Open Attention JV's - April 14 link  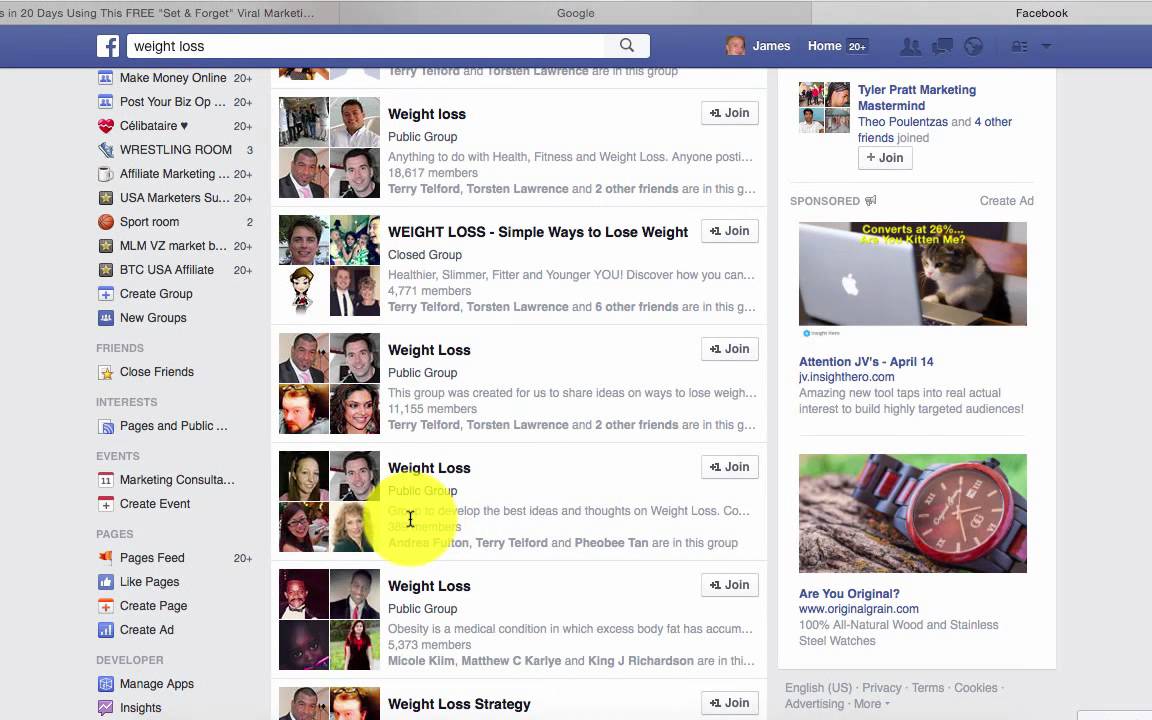tap(865, 361)
